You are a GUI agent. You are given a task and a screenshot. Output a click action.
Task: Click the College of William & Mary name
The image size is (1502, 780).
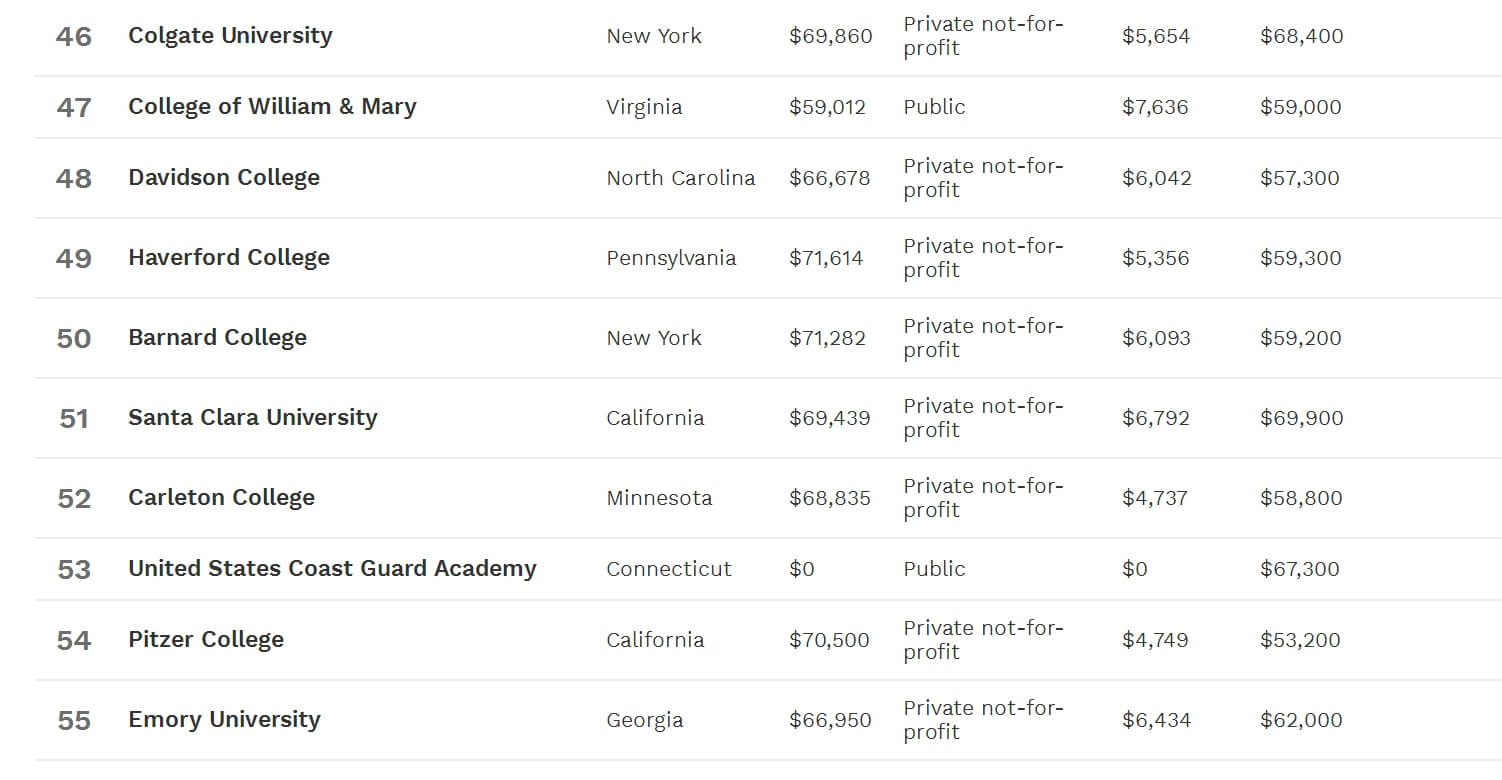click(x=272, y=107)
